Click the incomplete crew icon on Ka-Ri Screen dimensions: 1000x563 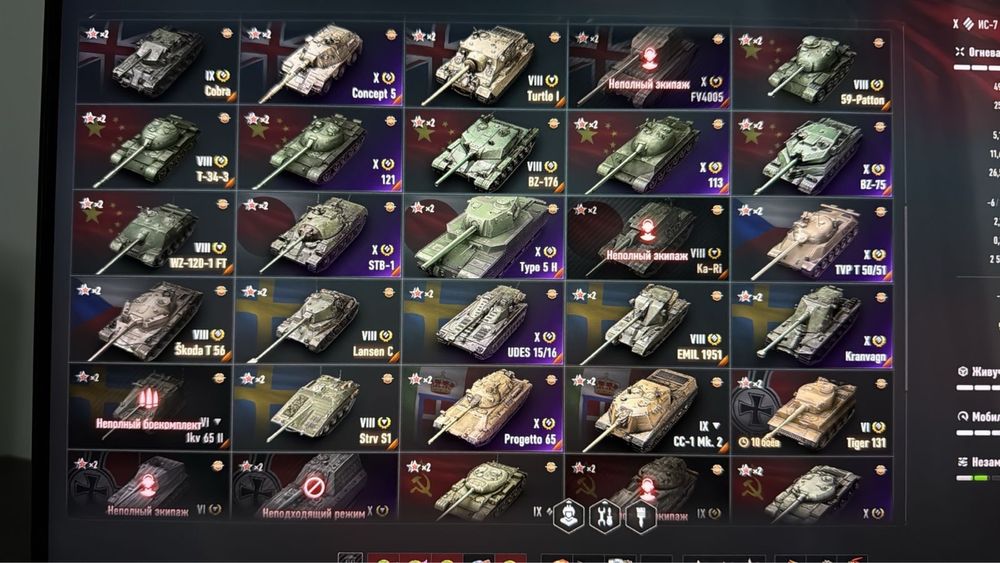point(647,230)
